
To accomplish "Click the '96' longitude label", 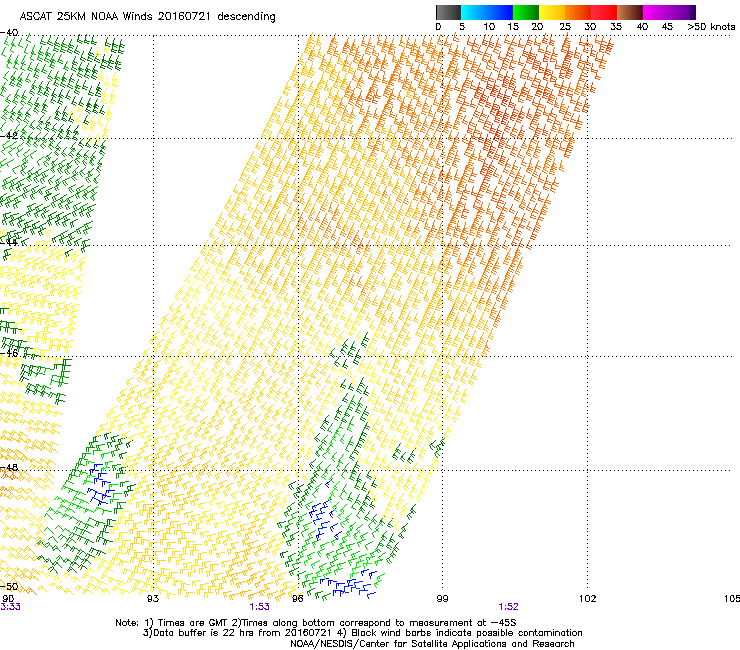I will point(297,599).
